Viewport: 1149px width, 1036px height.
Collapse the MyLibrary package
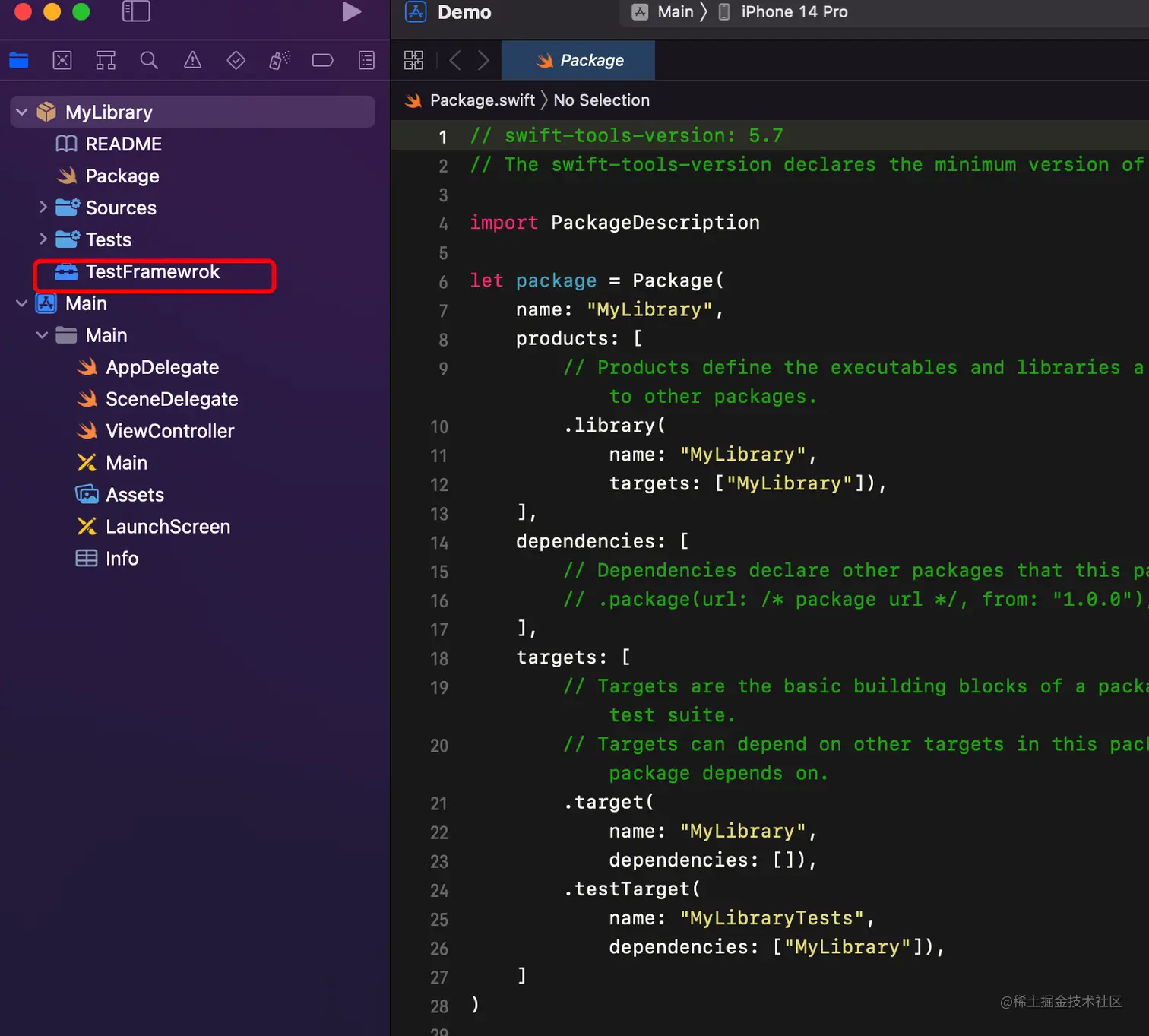[x=22, y=112]
